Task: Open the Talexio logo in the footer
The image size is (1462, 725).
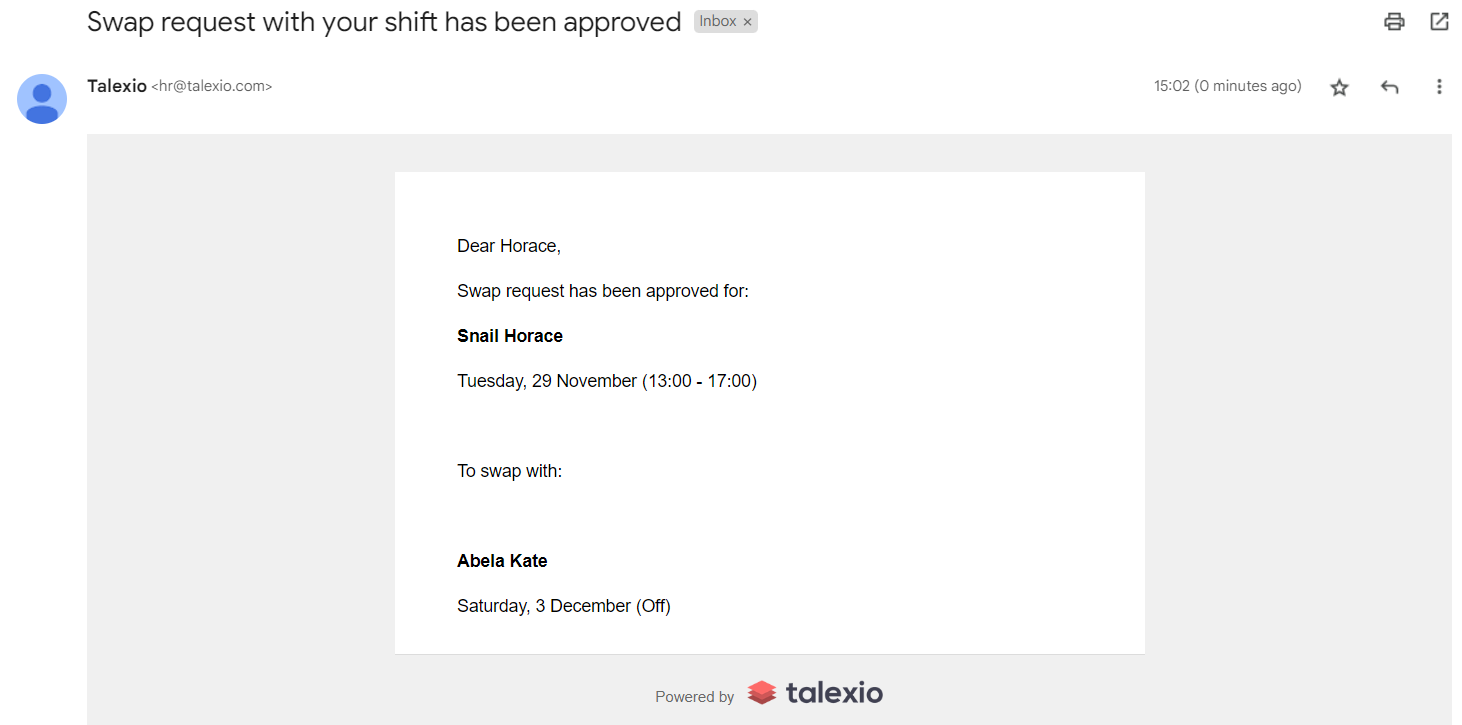Action: pos(815,692)
